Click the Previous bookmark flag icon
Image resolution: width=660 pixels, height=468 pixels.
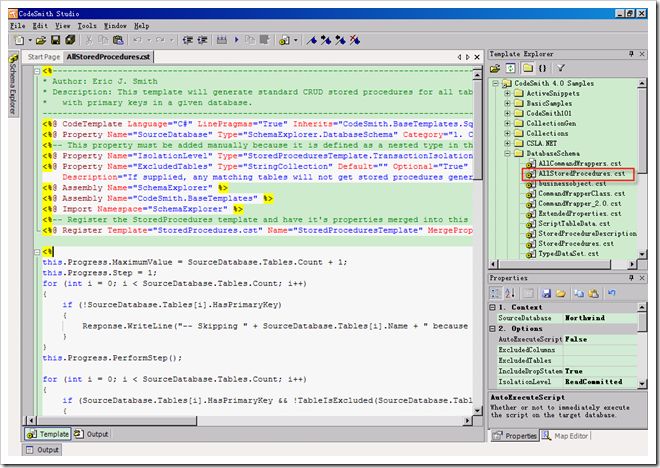tap(340, 40)
